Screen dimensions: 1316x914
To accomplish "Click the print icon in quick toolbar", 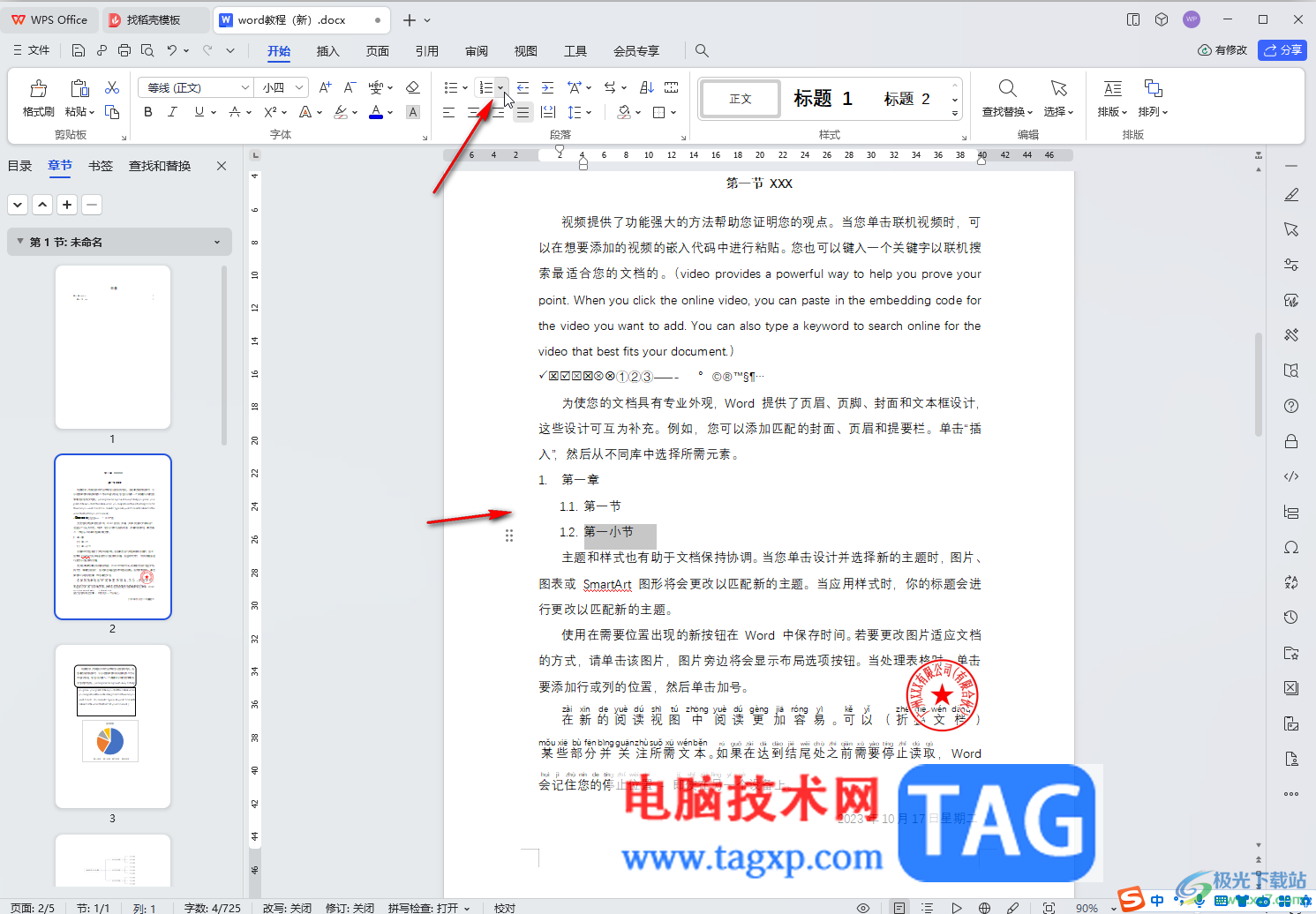I will [x=124, y=50].
